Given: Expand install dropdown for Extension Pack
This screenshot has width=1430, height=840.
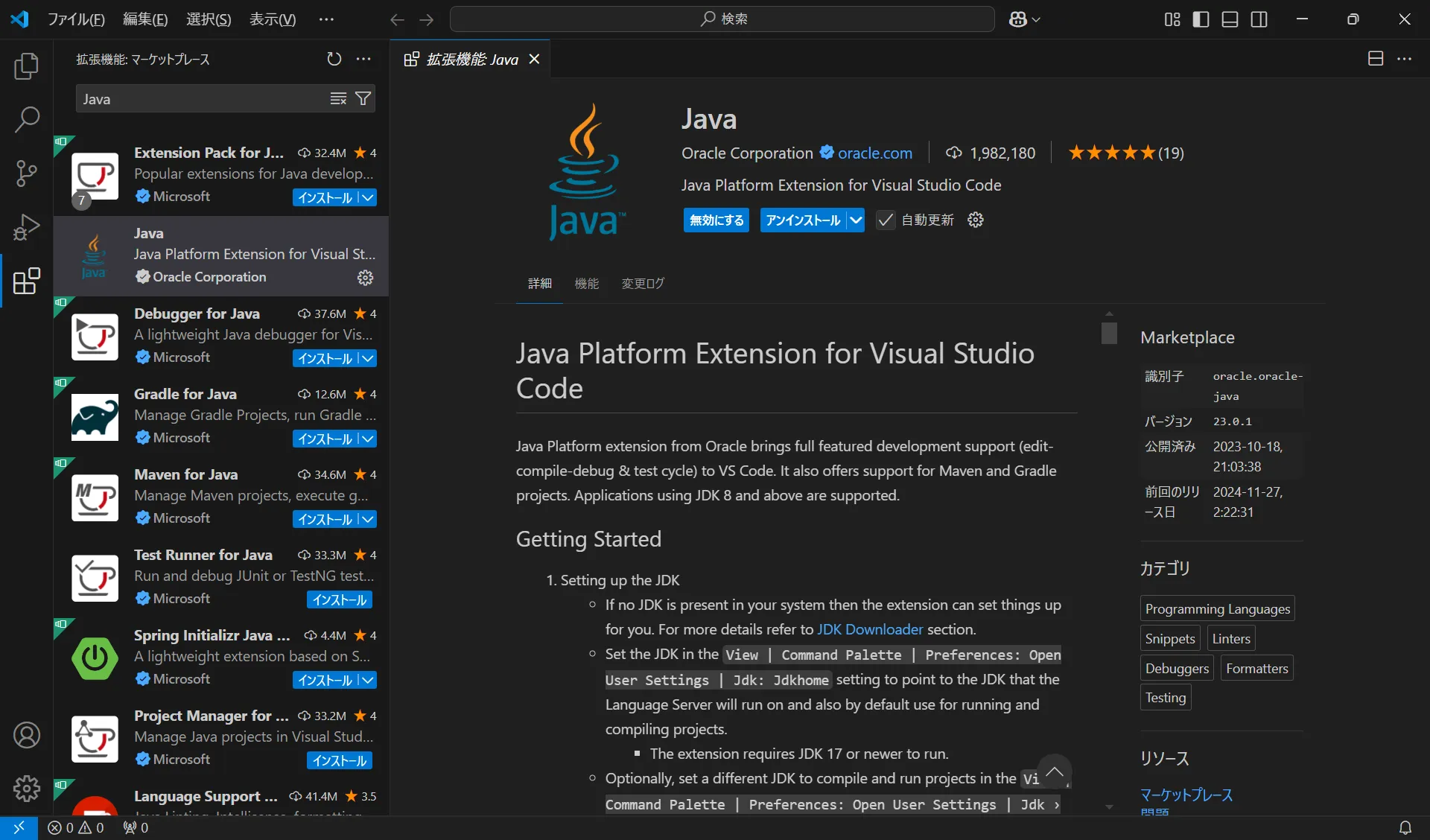Looking at the screenshot, I should (x=367, y=197).
